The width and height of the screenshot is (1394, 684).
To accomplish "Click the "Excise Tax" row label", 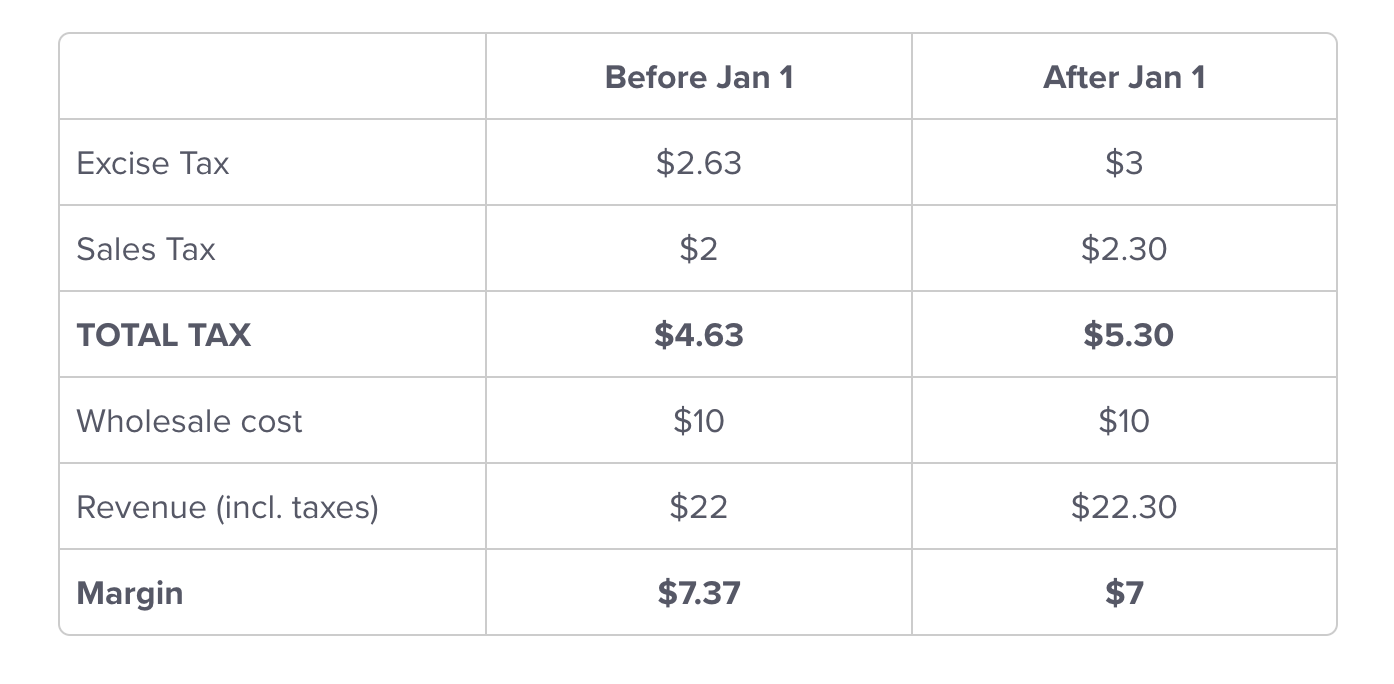I will 153,163.
